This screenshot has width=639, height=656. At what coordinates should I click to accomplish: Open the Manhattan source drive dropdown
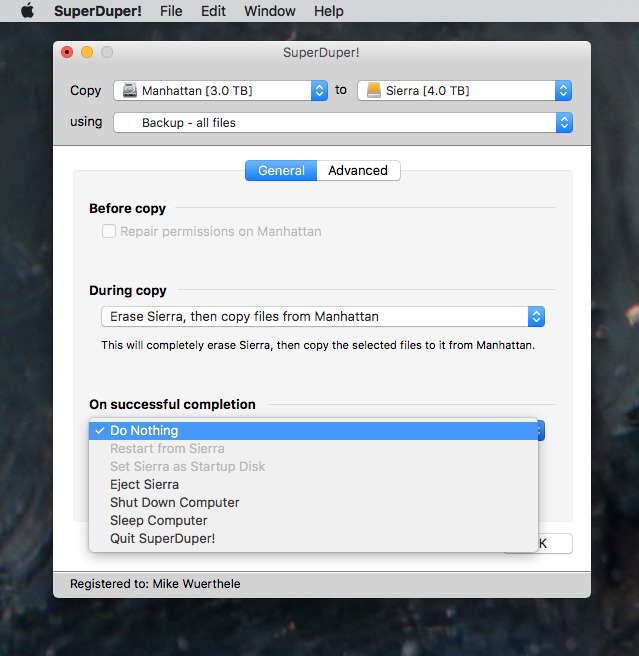[x=220, y=90]
